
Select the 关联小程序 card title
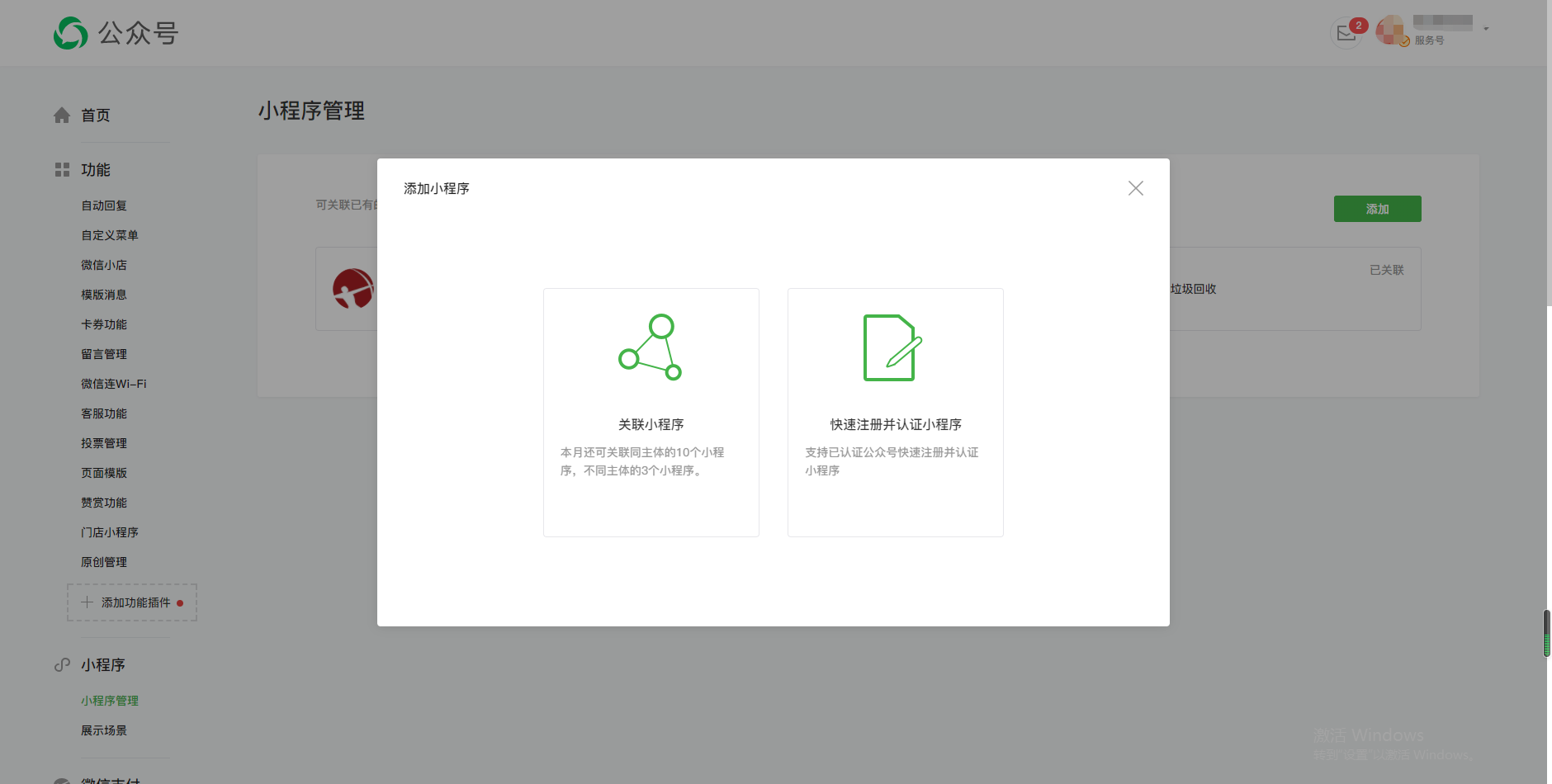coord(651,424)
